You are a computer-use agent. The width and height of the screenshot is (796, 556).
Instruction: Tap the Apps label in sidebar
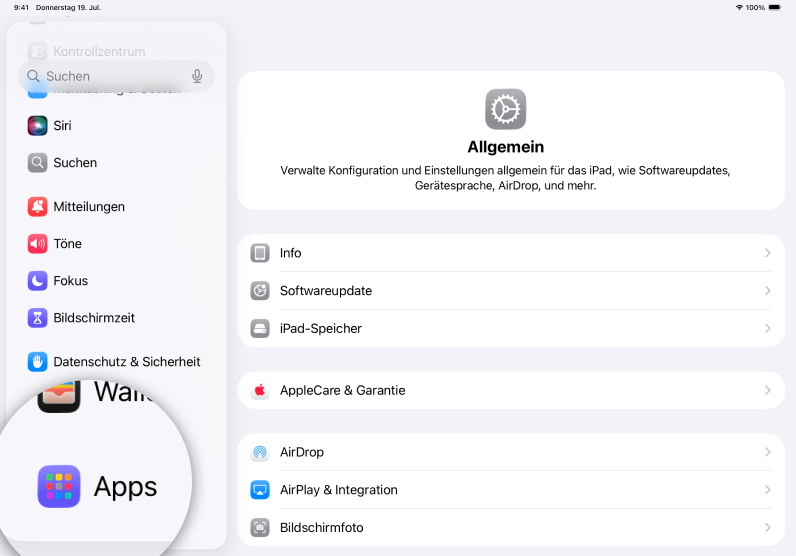coord(125,487)
